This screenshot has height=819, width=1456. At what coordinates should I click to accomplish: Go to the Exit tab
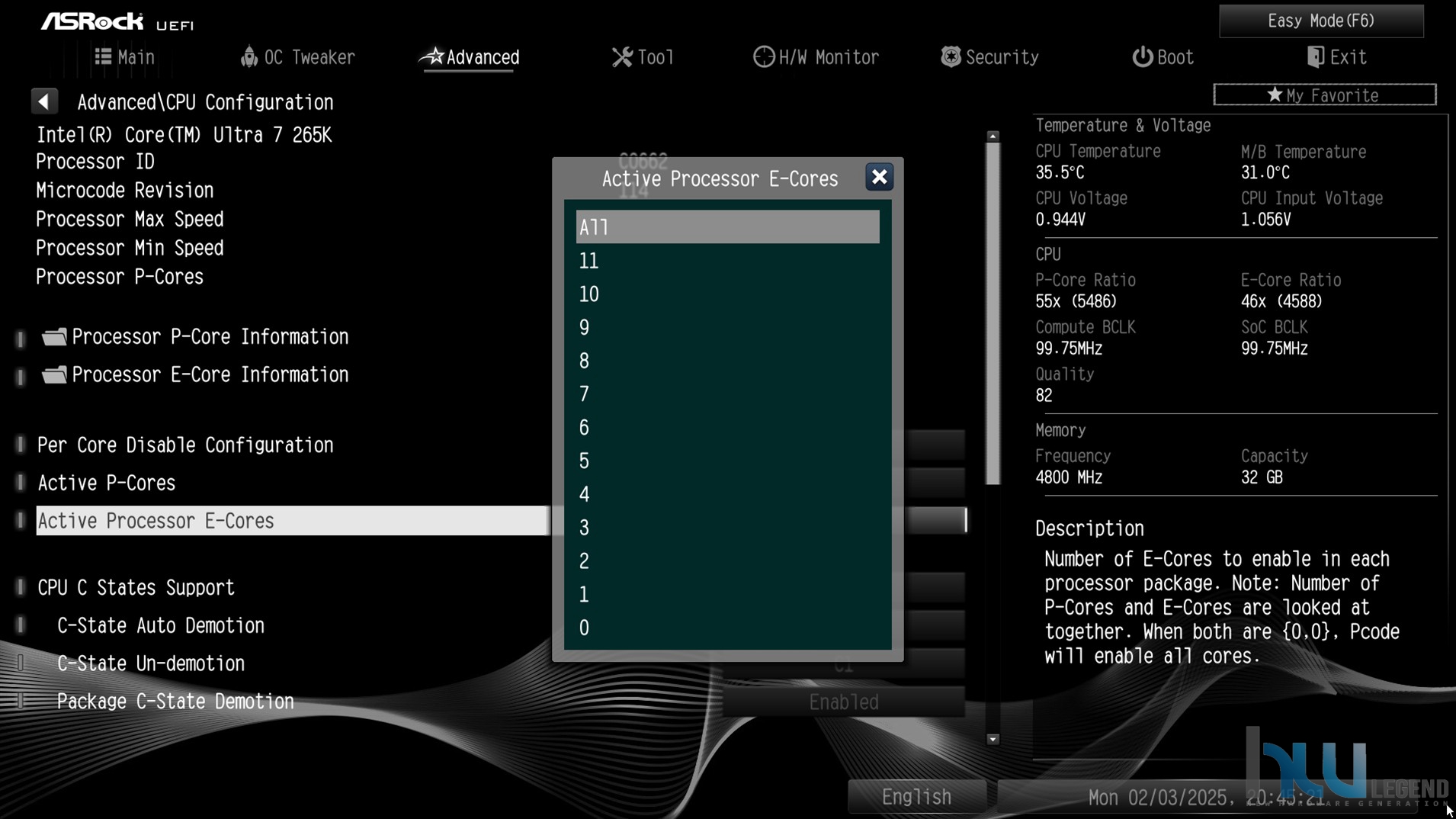pos(1336,57)
